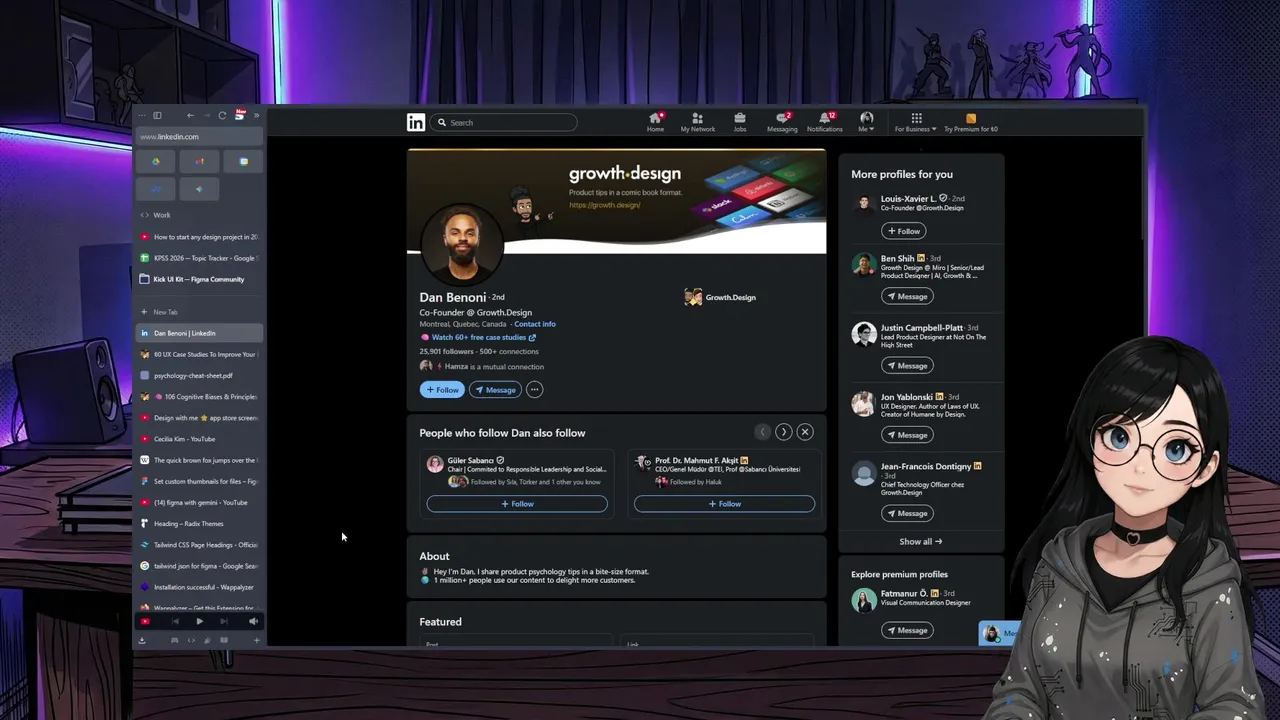Expand extensions chevron in browser toolbar
The height and width of the screenshot is (720, 1280).
pyautogui.click(x=256, y=115)
